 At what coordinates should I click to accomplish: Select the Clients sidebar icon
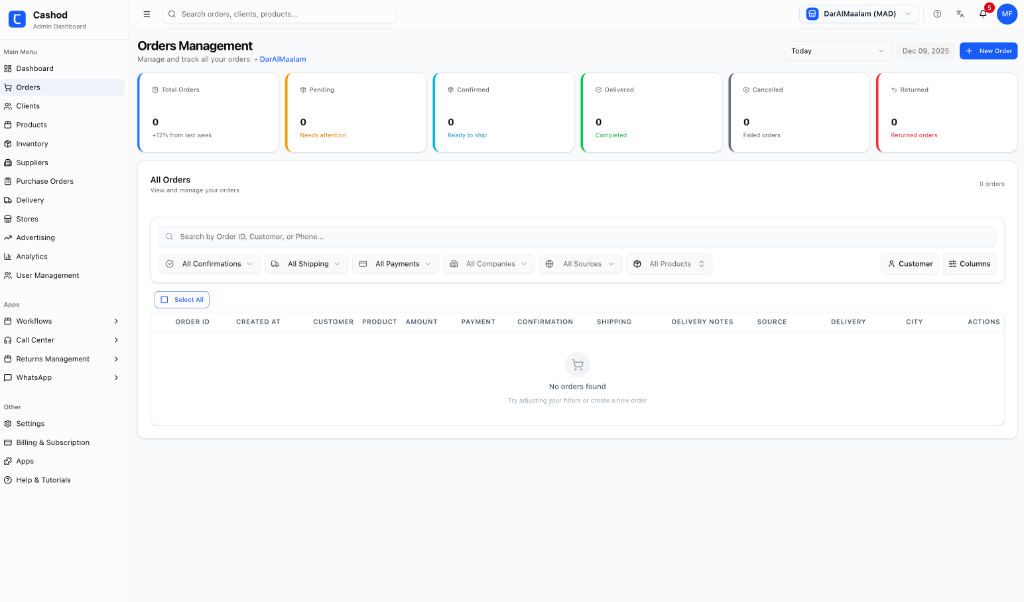tap(10, 105)
